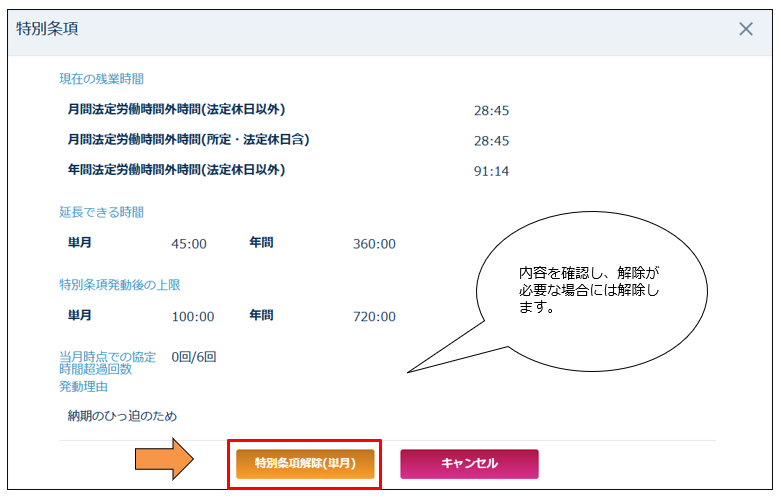781x500 pixels.
Task: Click the 発動理由 heading
Action: click(83, 386)
